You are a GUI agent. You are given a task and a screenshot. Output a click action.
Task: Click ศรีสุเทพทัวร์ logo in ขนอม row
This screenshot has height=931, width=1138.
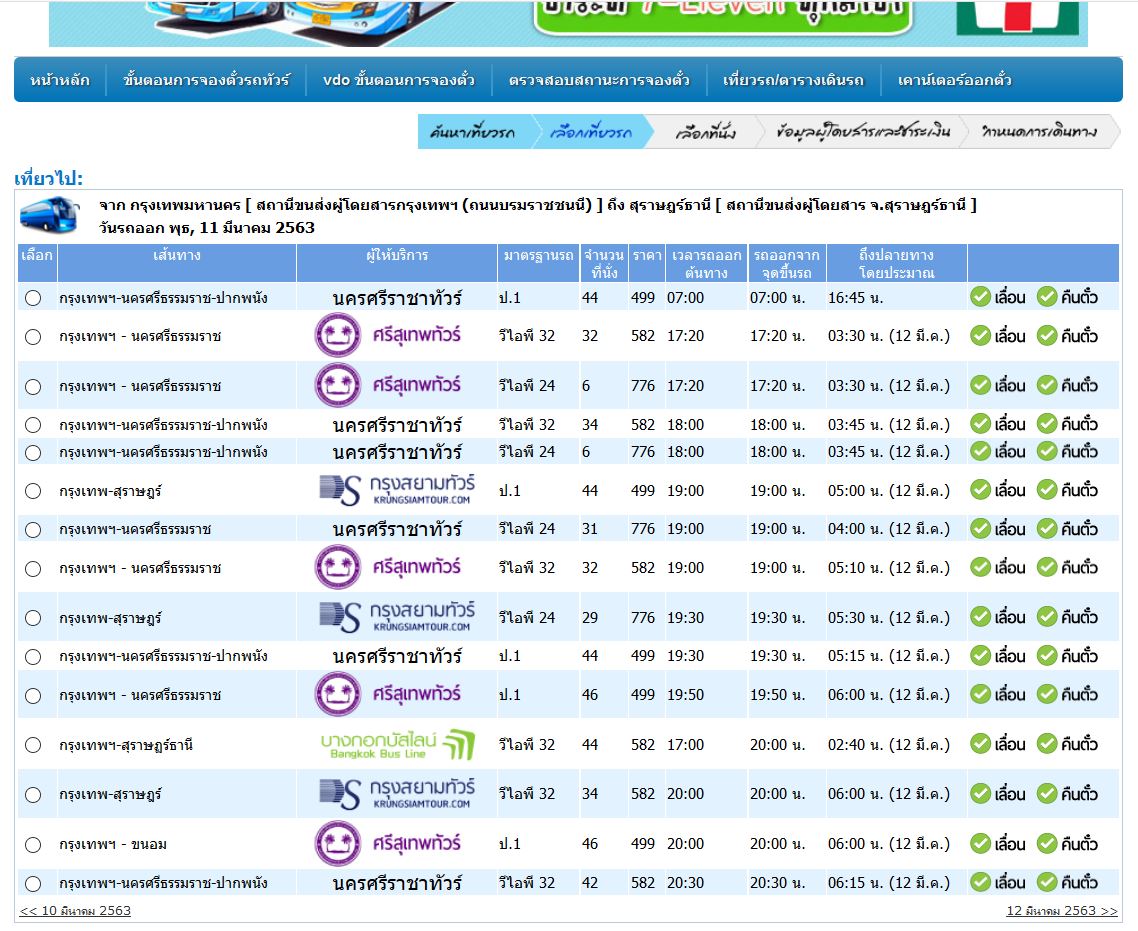pyautogui.click(x=388, y=843)
